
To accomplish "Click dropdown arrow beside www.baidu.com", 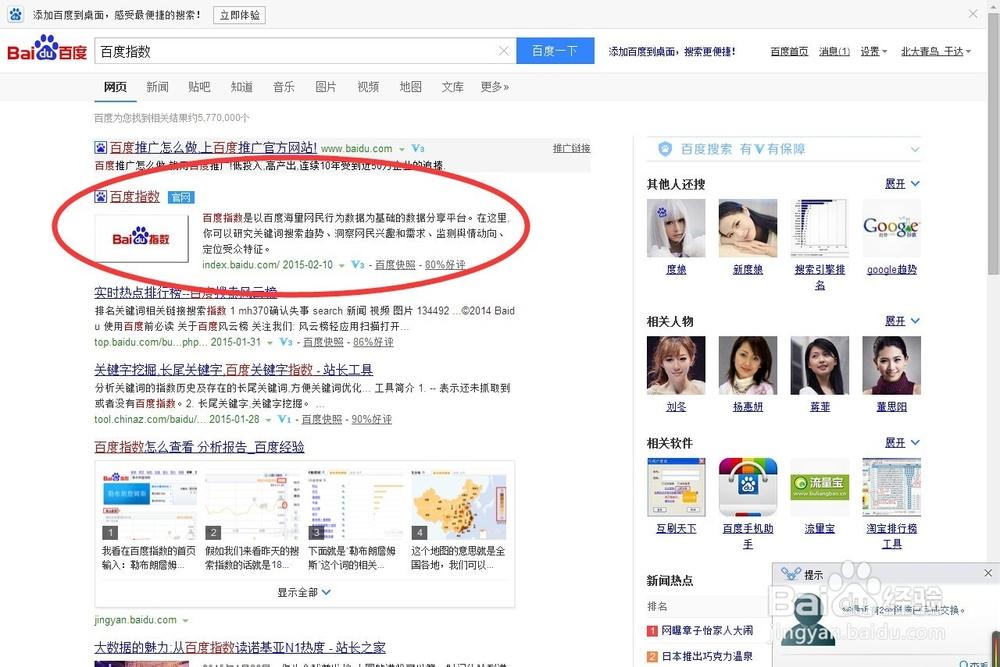I will click(402, 149).
